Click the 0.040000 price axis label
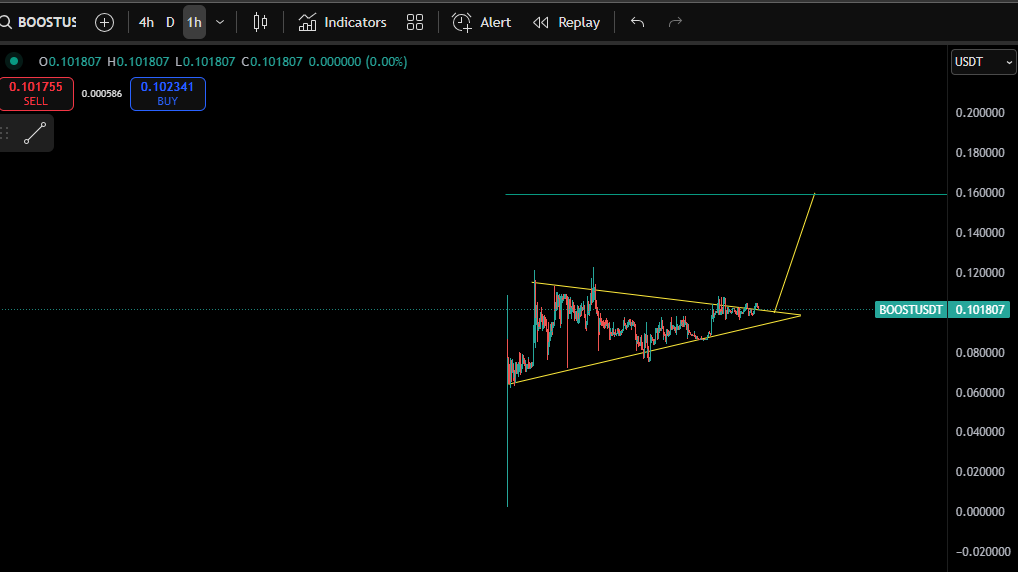This screenshot has height=572, width=1018. click(x=980, y=431)
